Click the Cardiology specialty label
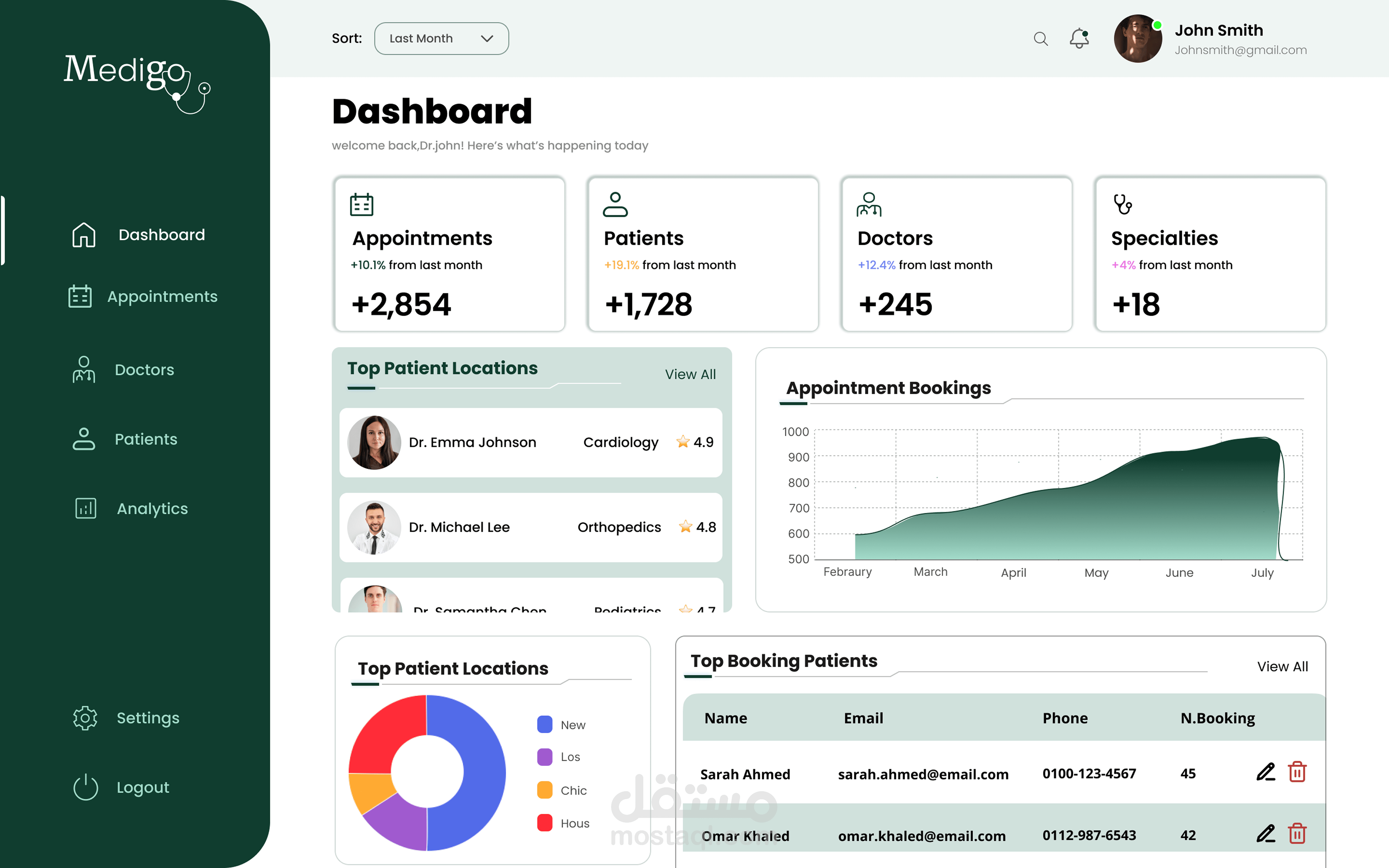 coord(621,443)
